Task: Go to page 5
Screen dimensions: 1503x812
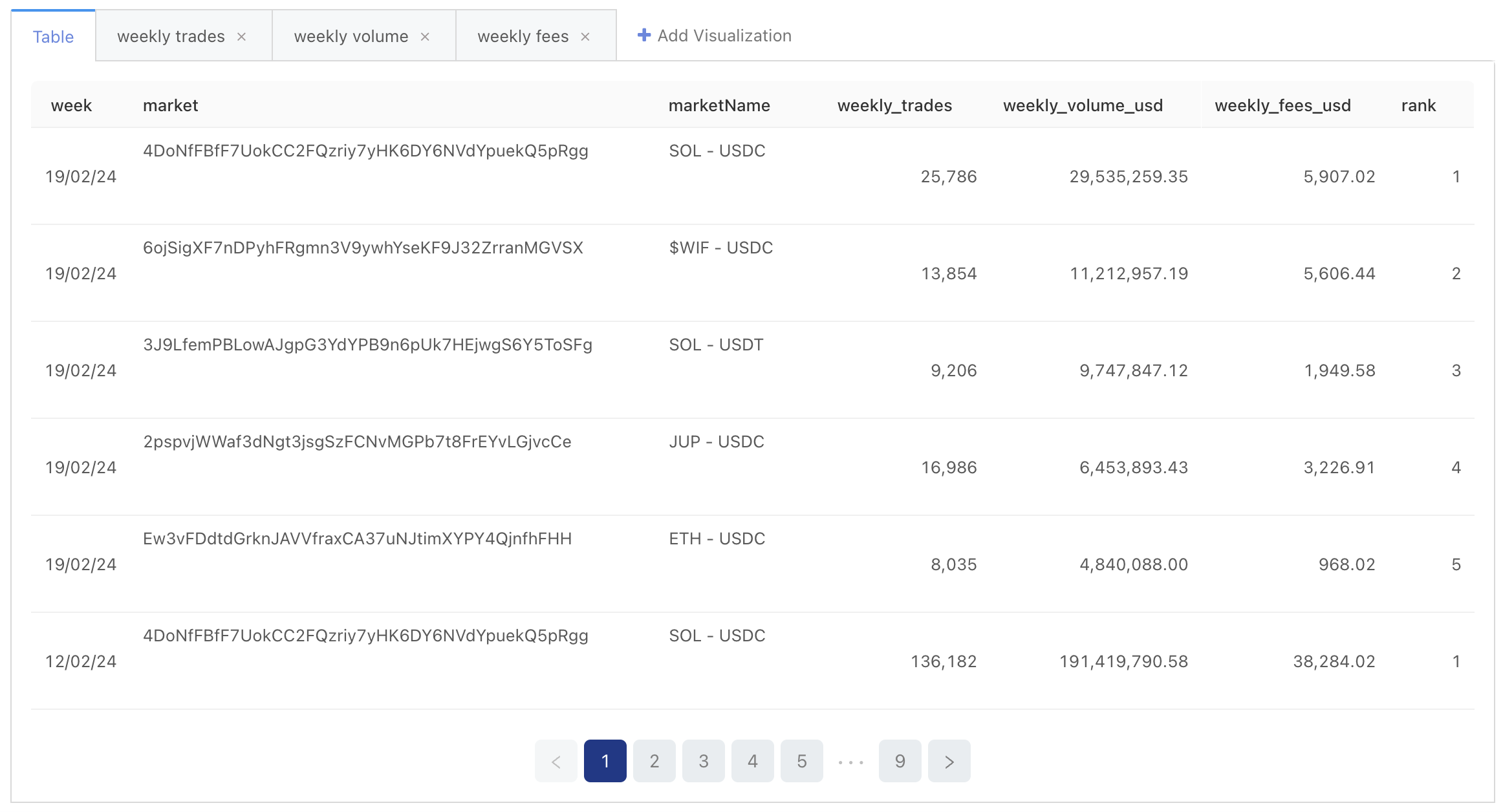Action: click(x=801, y=761)
